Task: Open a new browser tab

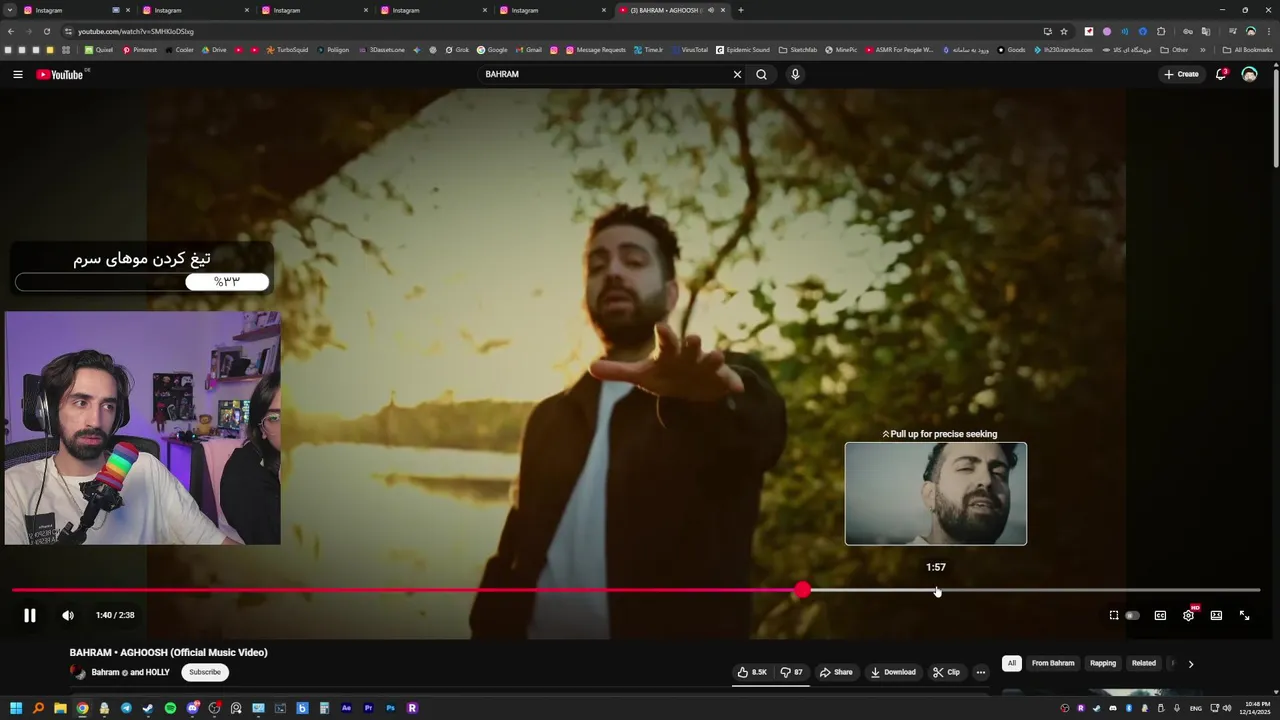Action: (741, 10)
